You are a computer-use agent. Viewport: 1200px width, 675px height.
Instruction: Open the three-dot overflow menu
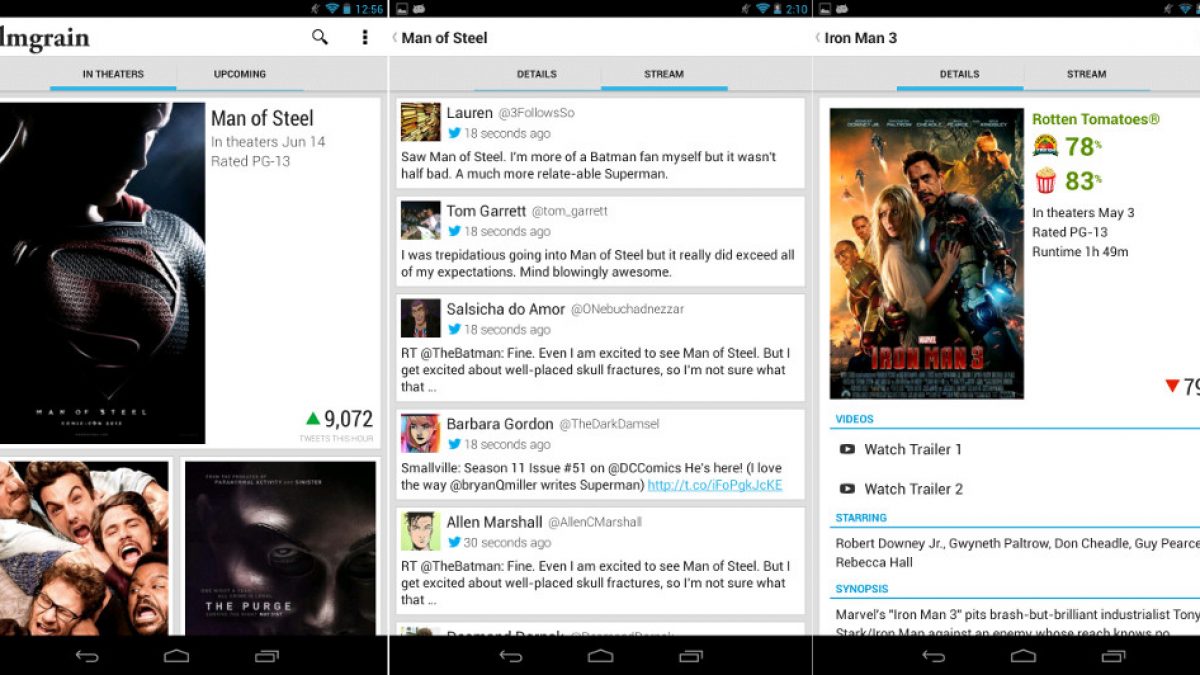pos(364,37)
